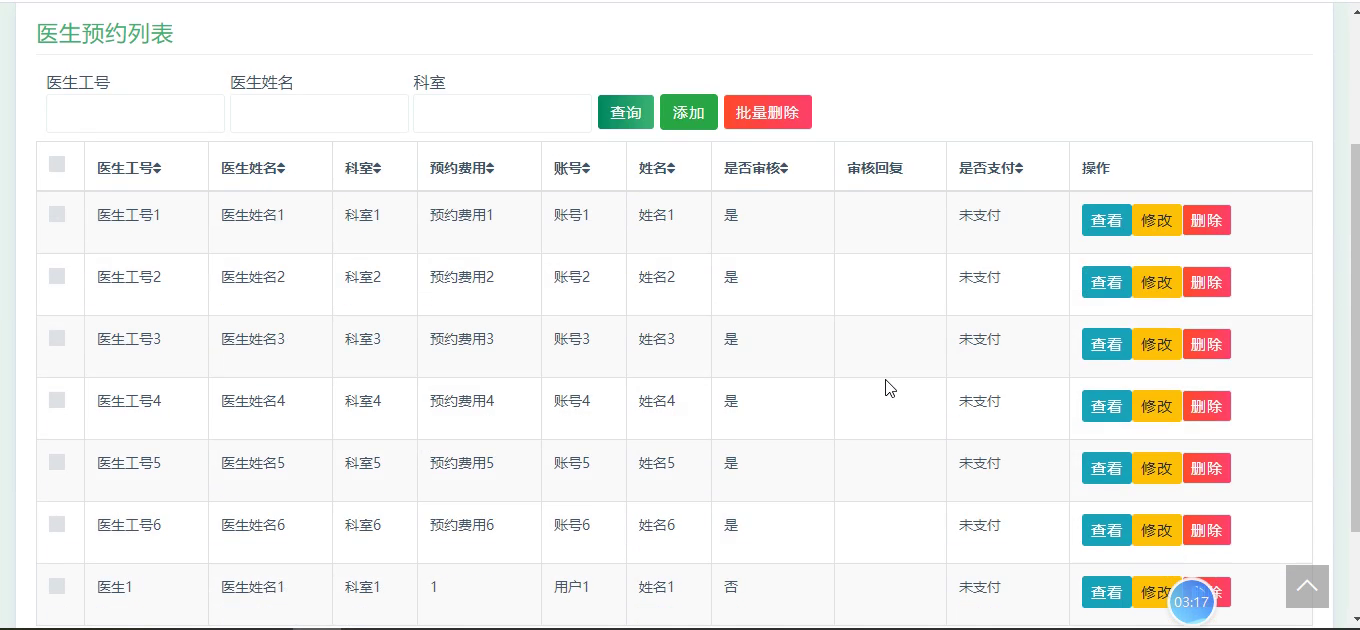View details of 医生工号4 row
The image size is (1360, 630).
[x=1106, y=406]
